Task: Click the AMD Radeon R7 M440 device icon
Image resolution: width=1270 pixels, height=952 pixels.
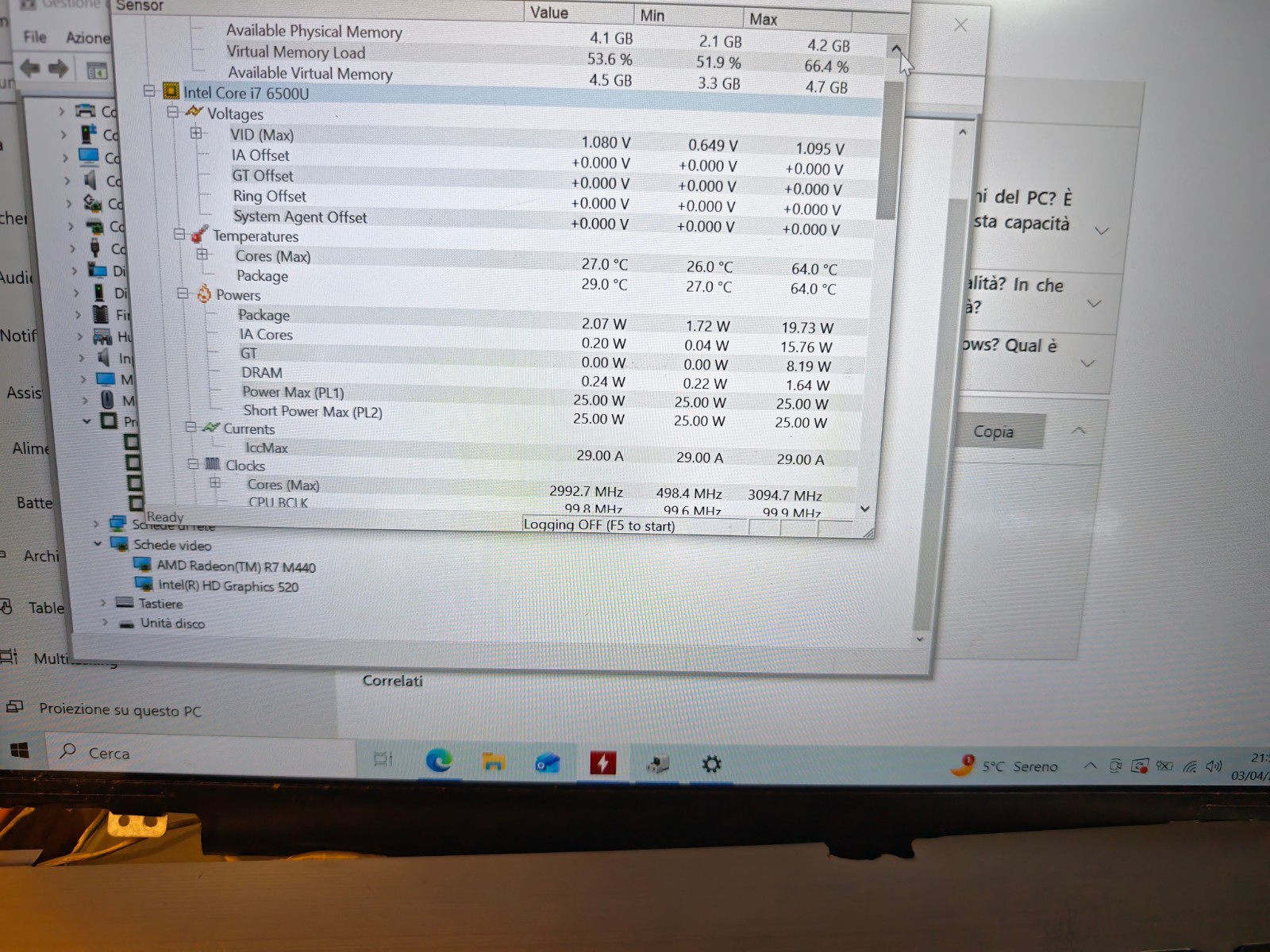Action: pyautogui.click(x=143, y=564)
